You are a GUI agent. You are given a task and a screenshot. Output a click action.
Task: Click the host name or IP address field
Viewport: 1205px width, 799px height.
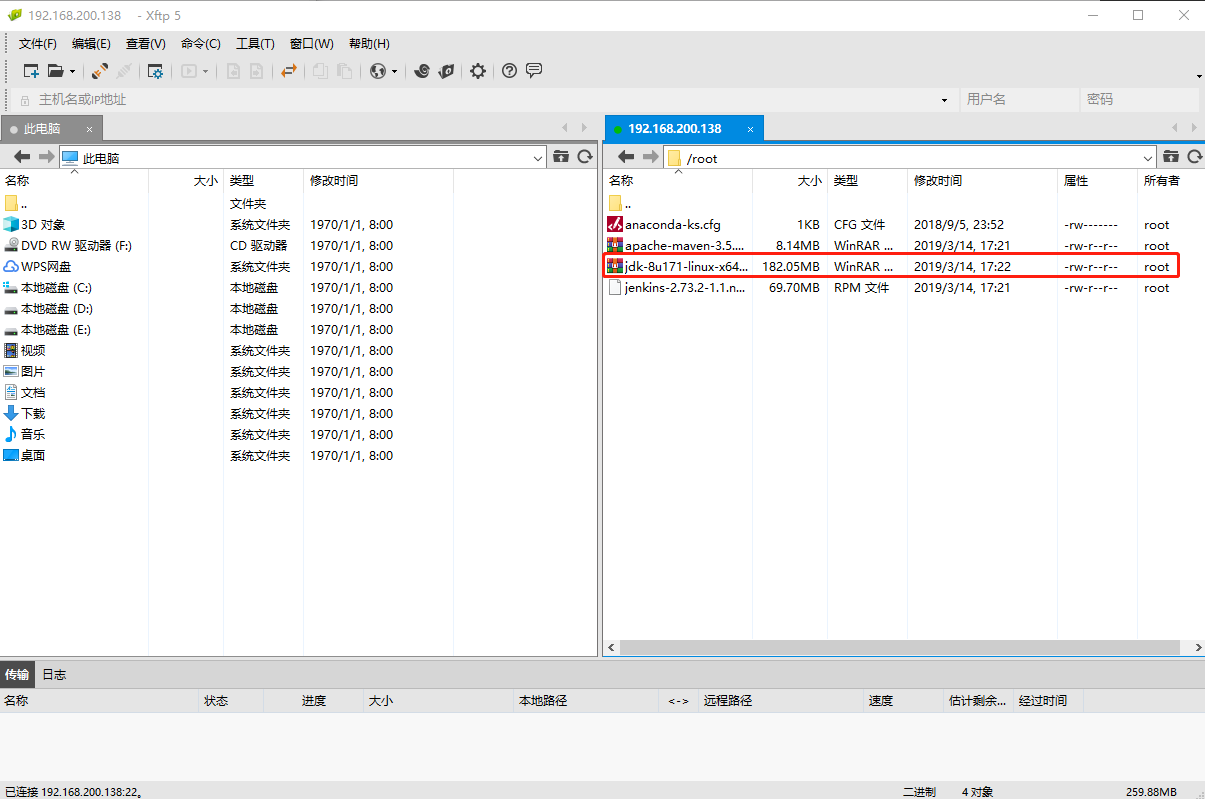tap(484, 99)
